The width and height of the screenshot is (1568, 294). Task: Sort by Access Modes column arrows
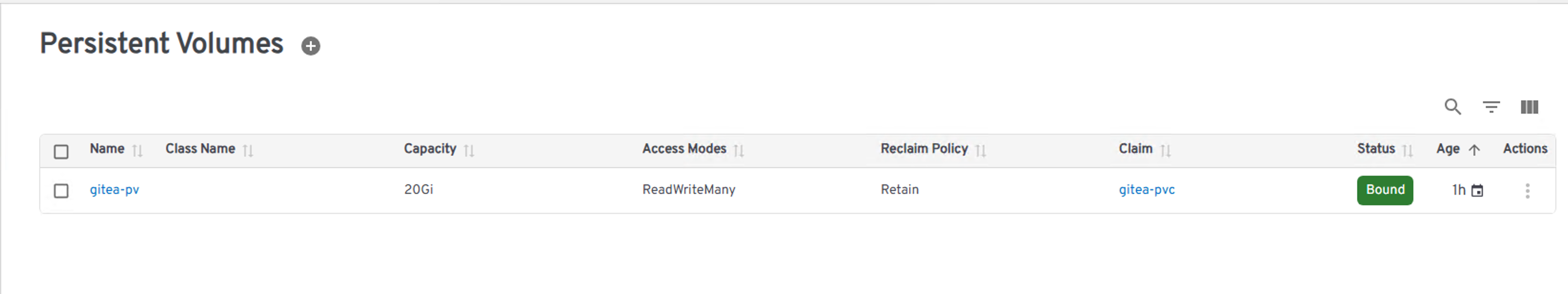pyautogui.click(x=739, y=150)
